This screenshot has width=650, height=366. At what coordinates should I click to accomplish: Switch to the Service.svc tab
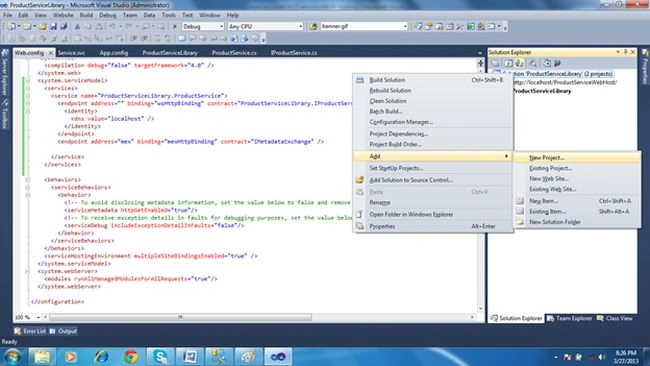click(x=72, y=53)
